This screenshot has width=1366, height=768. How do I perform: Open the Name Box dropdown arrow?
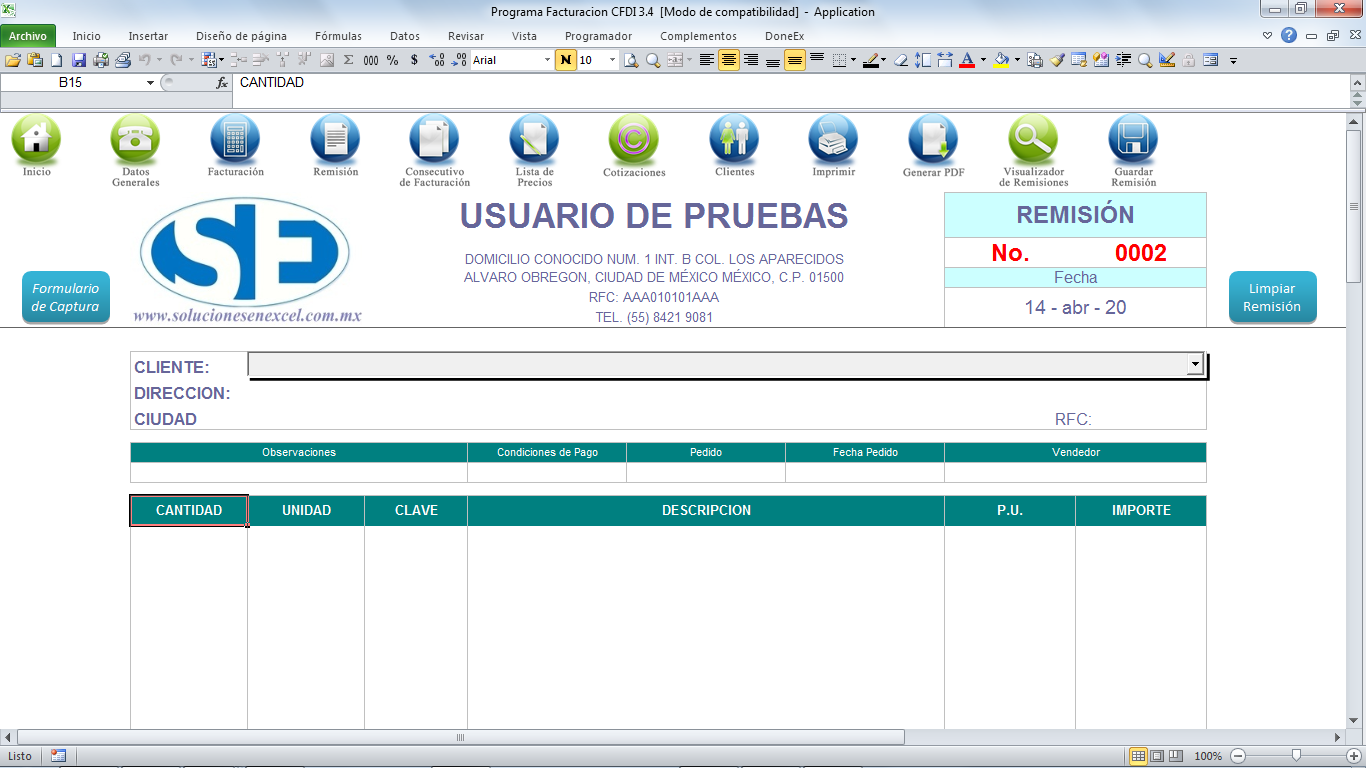[x=151, y=83]
